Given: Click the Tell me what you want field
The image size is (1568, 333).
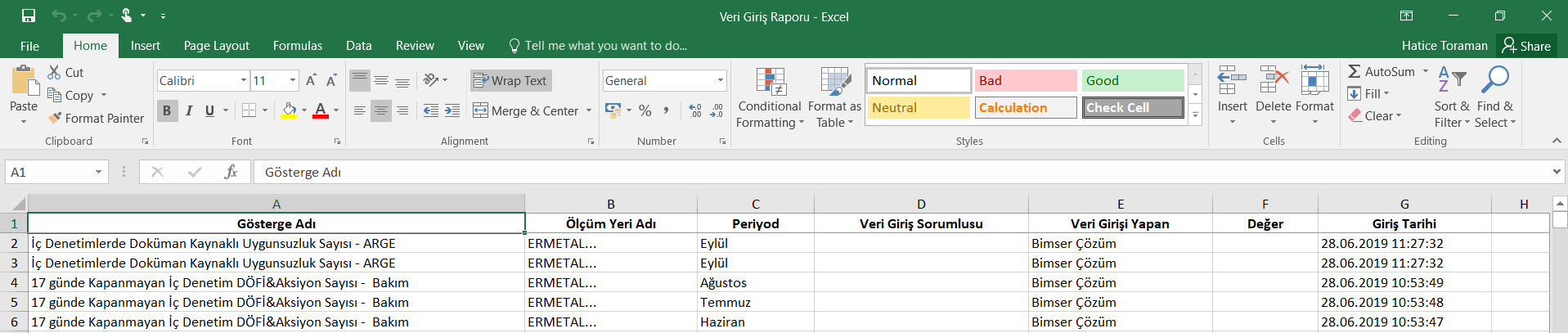Looking at the screenshot, I should [605, 46].
